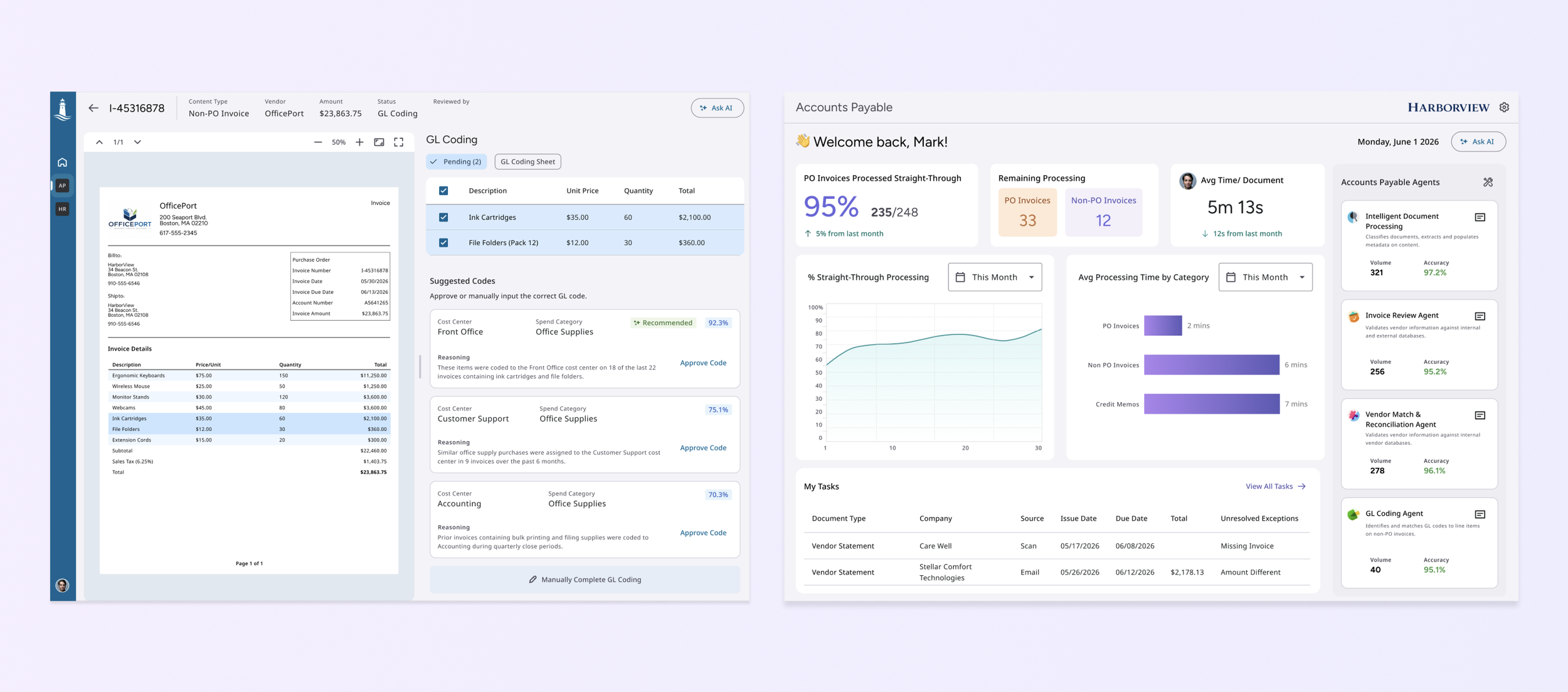
Task: Open user avatar at sidebar bottom
Action: (x=62, y=585)
